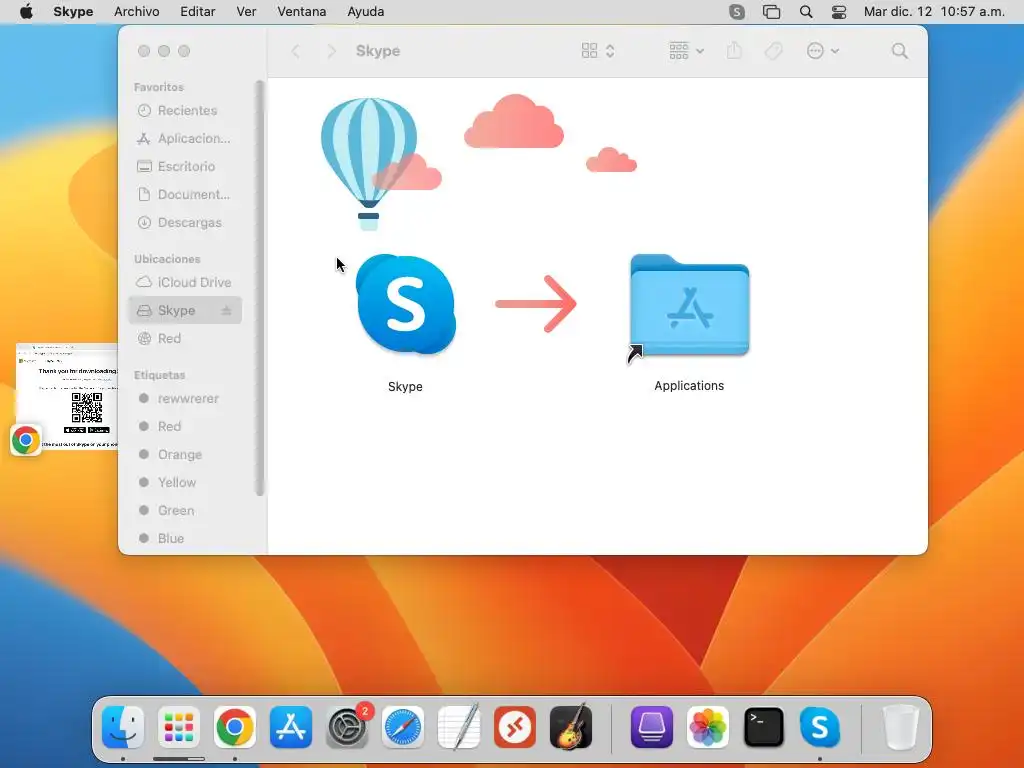This screenshot has height=768, width=1024.
Task: Select Red under Ubicaciones
Action: [185, 338]
